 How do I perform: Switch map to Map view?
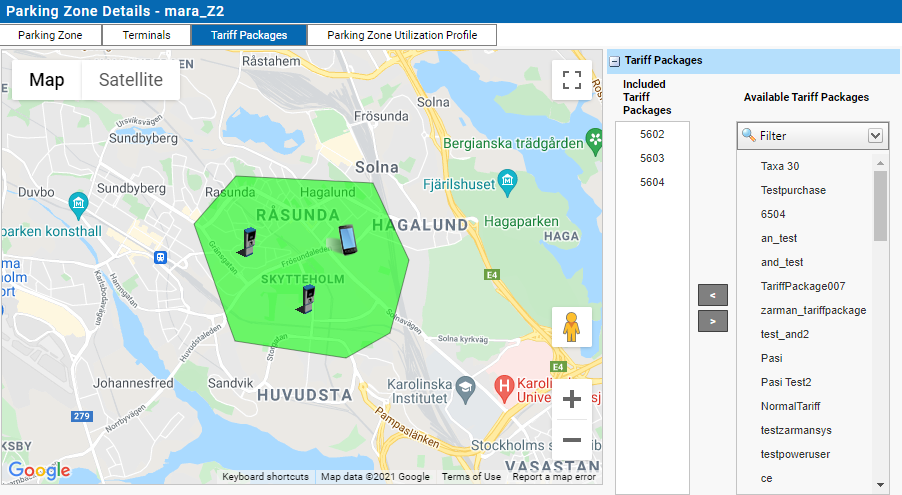click(47, 80)
